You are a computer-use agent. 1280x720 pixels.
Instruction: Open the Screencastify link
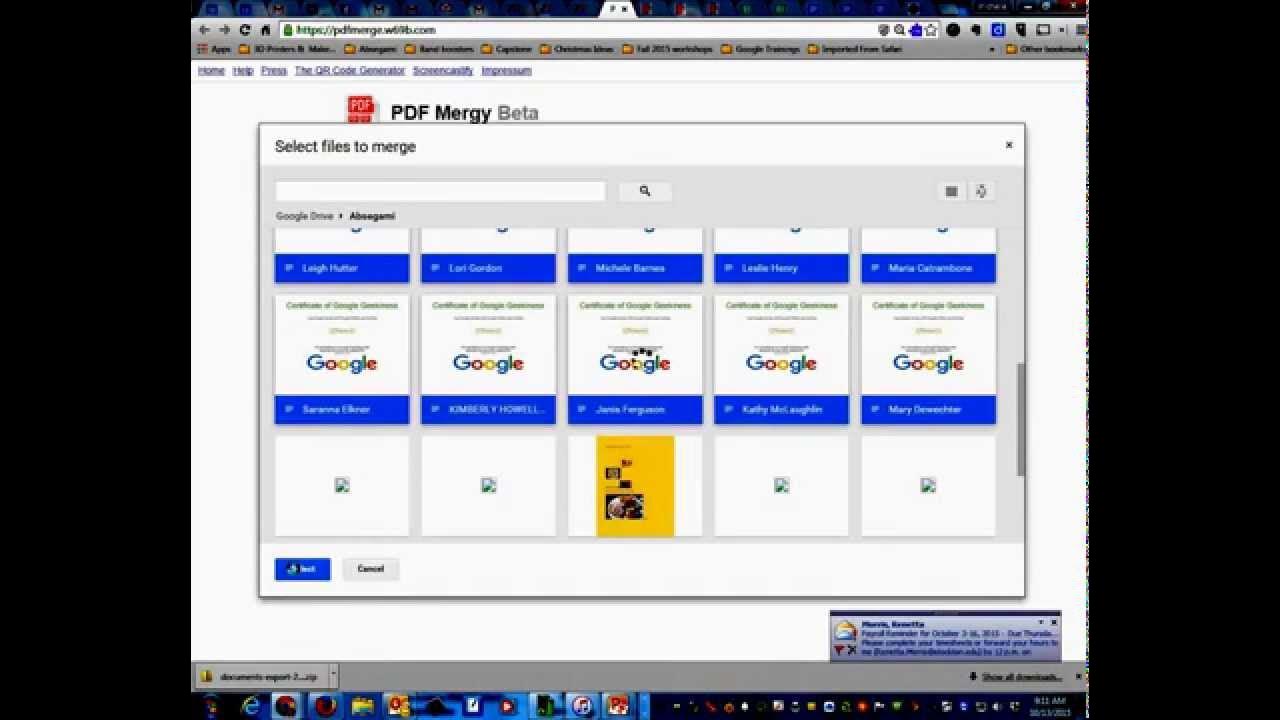click(x=443, y=71)
